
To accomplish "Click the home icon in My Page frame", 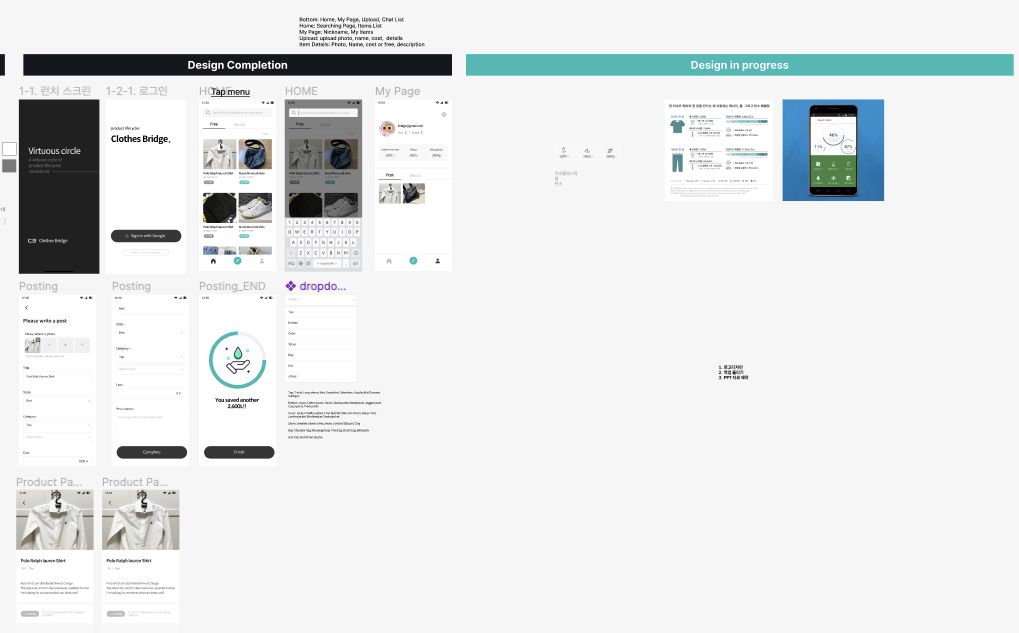I will (x=389, y=261).
